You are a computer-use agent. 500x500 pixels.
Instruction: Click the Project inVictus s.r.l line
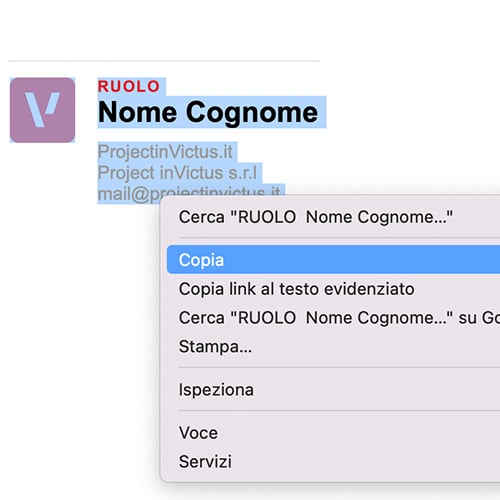[177, 173]
